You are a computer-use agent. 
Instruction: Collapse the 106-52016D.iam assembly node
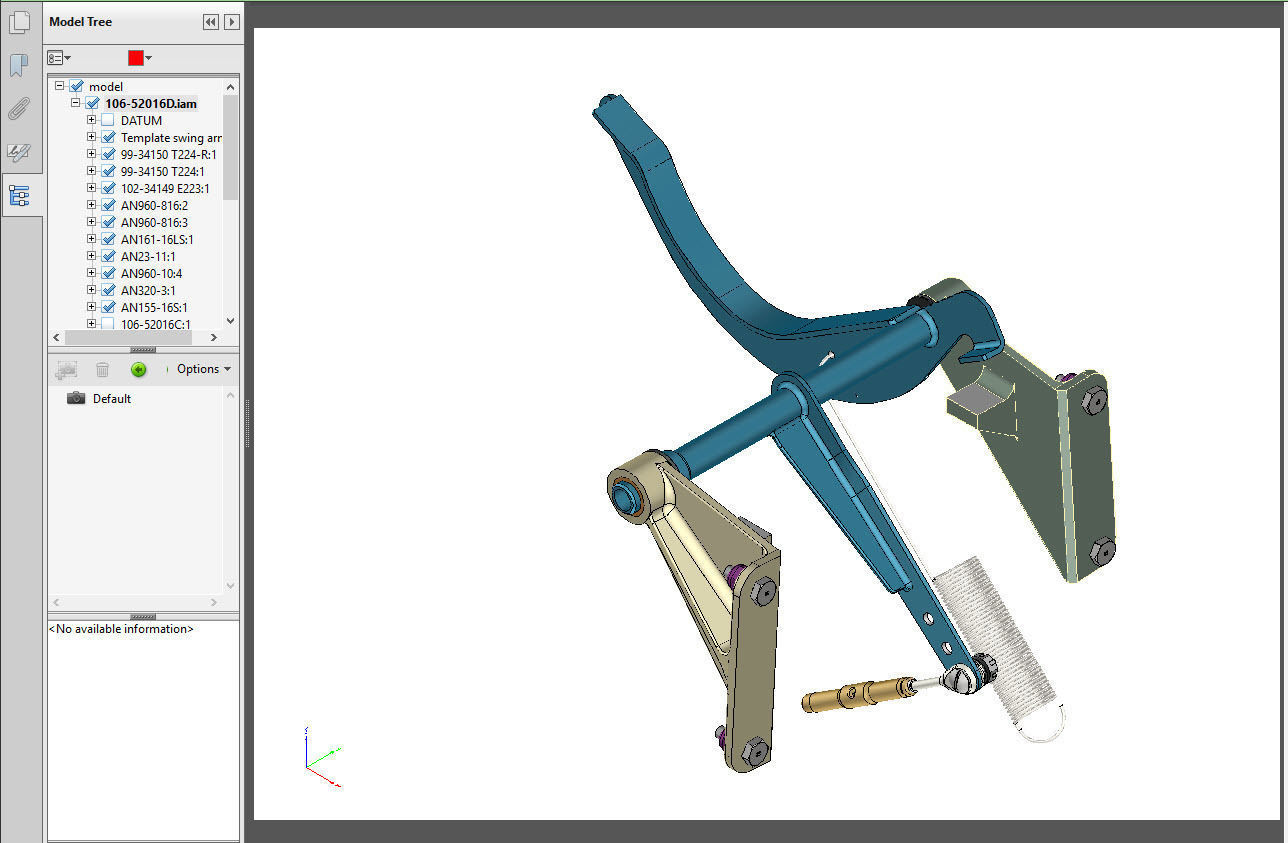pos(76,103)
